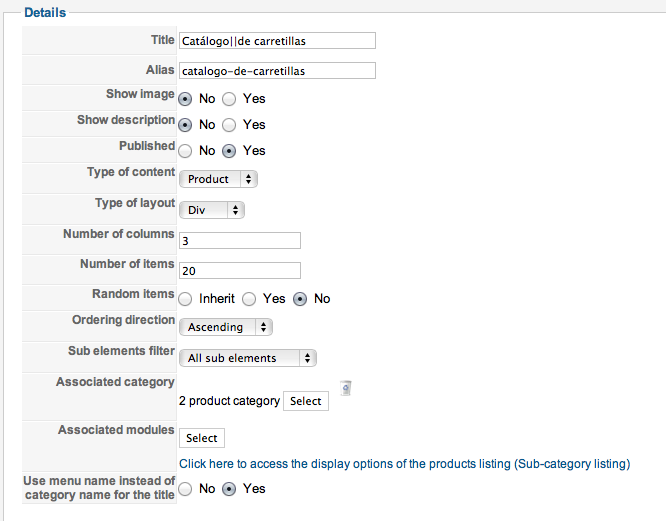This screenshot has height=521, width=666.
Task: Choose Yes for Random items
Action: (x=249, y=299)
